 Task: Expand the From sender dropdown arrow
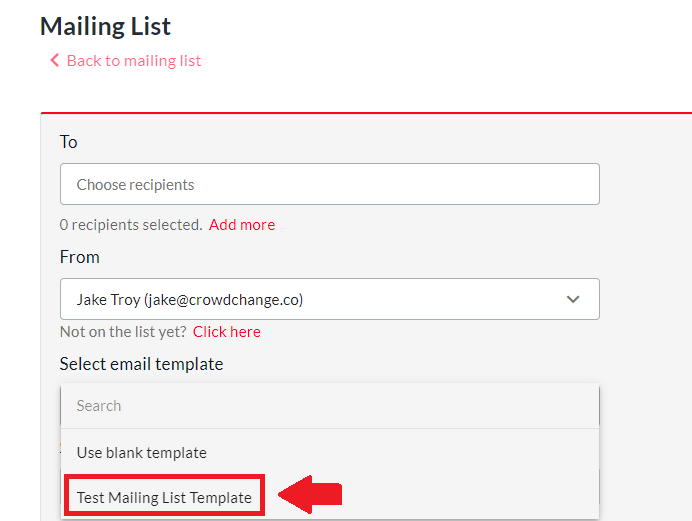tap(573, 299)
